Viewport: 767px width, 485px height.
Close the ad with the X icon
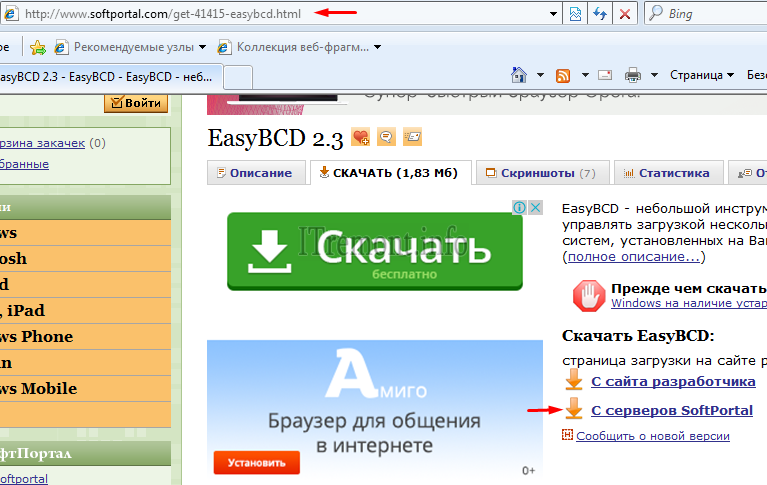click(536, 208)
